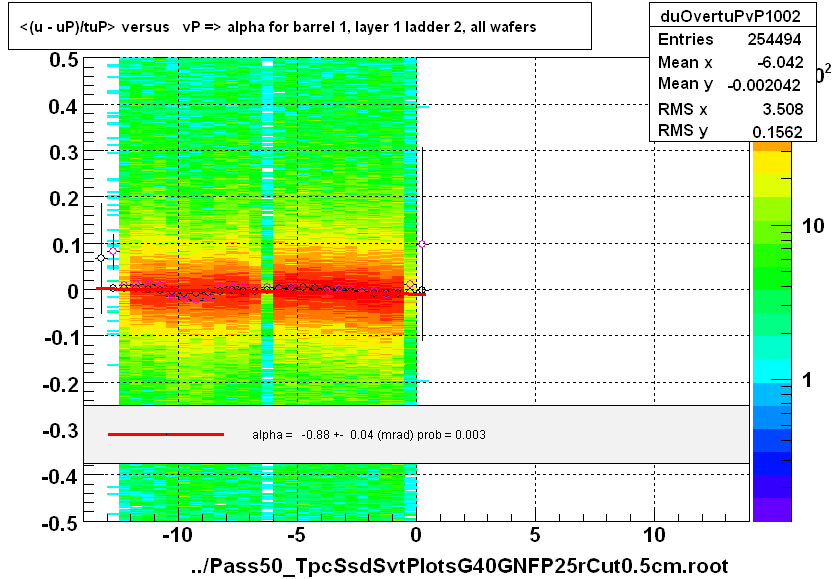Click the y-axis tick label -0.1
The width and height of the screenshot is (833, 579).
[x=62, y=337]
